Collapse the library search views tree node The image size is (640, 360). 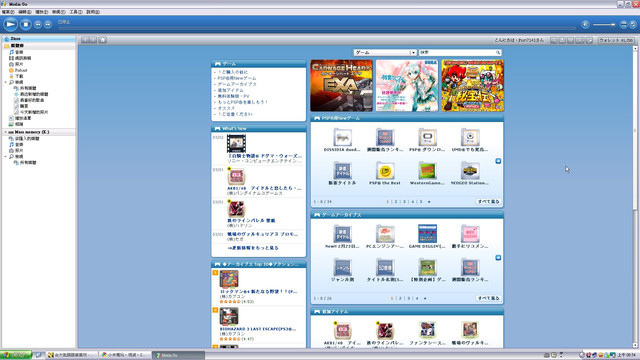[x=5, y=82]
